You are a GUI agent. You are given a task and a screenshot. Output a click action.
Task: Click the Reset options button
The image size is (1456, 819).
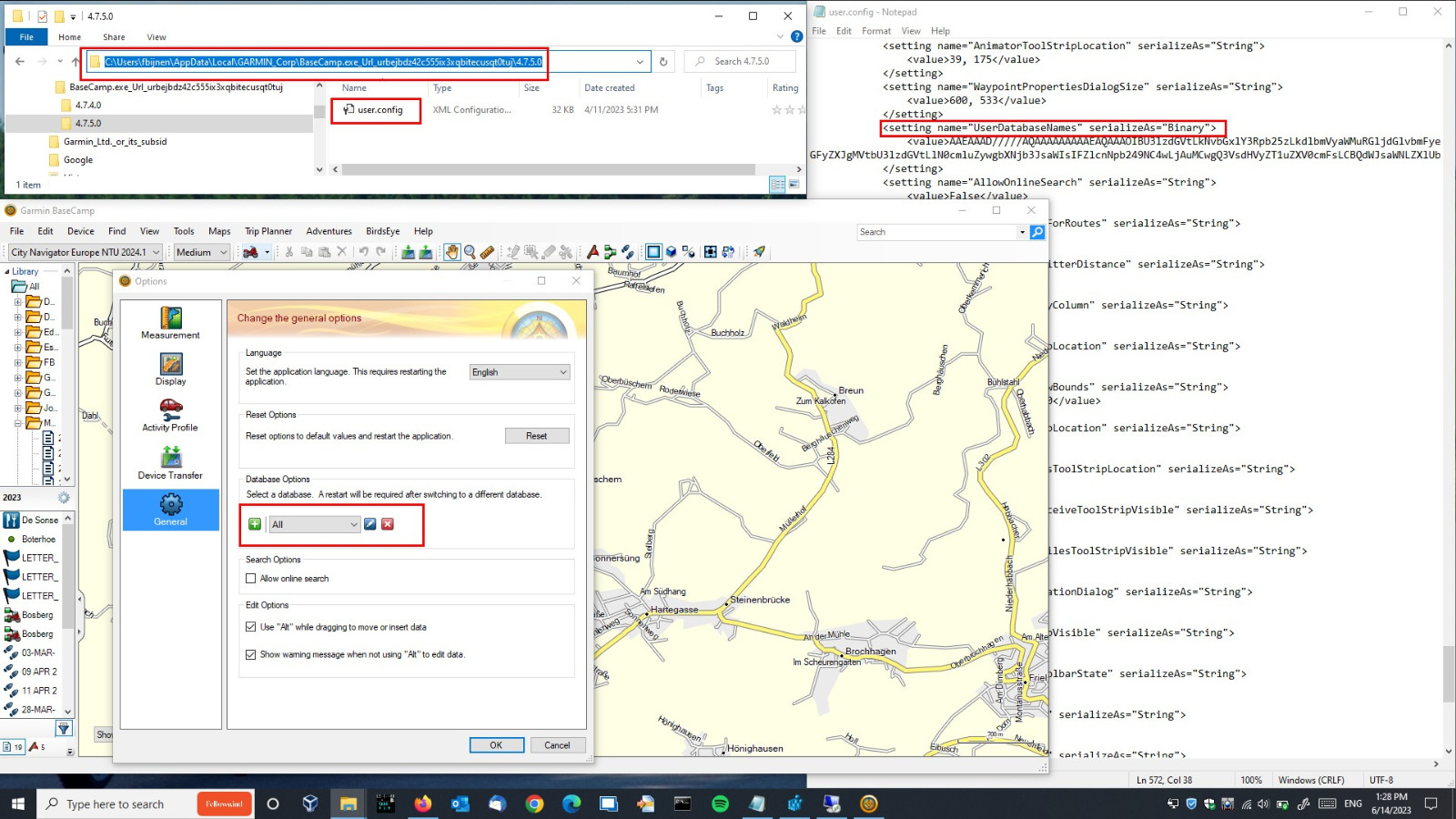[537, 436]
